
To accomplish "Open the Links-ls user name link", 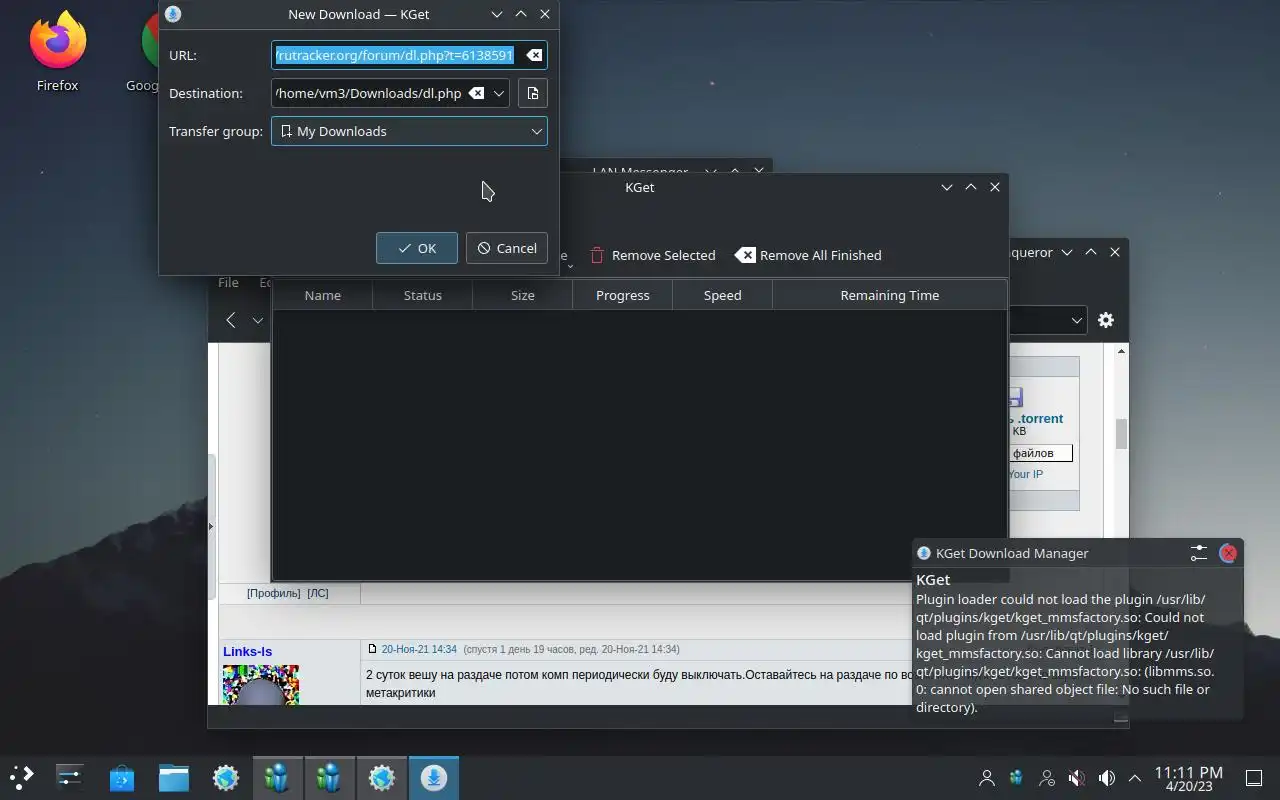I will coord(247,651).
